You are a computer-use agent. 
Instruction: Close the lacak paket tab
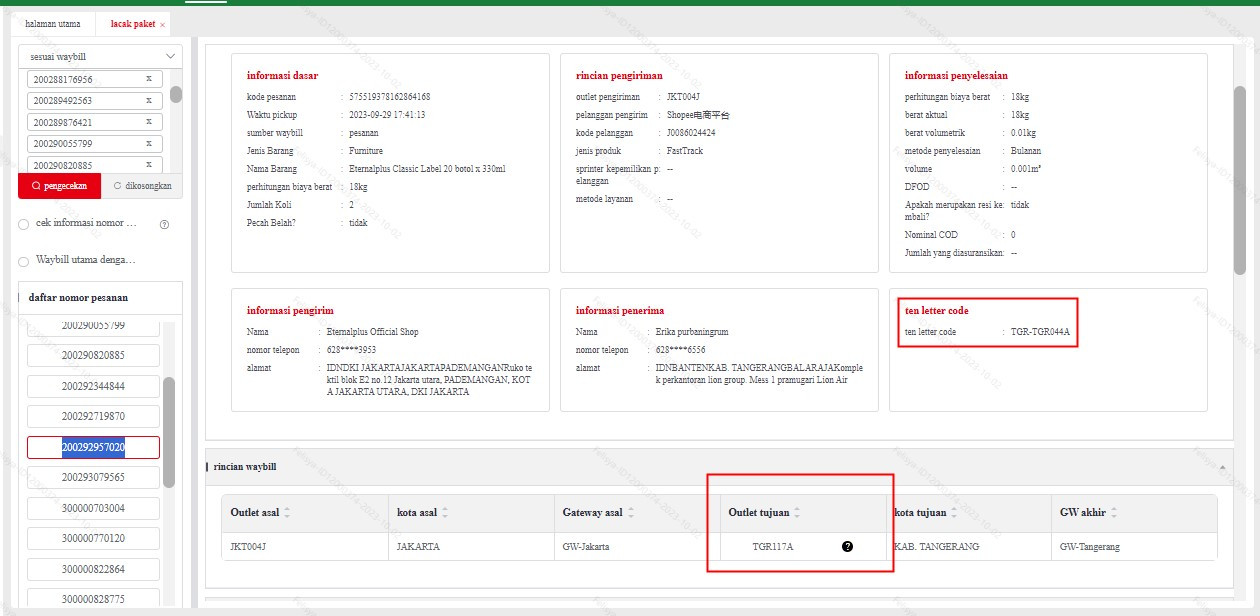[162, 24]
